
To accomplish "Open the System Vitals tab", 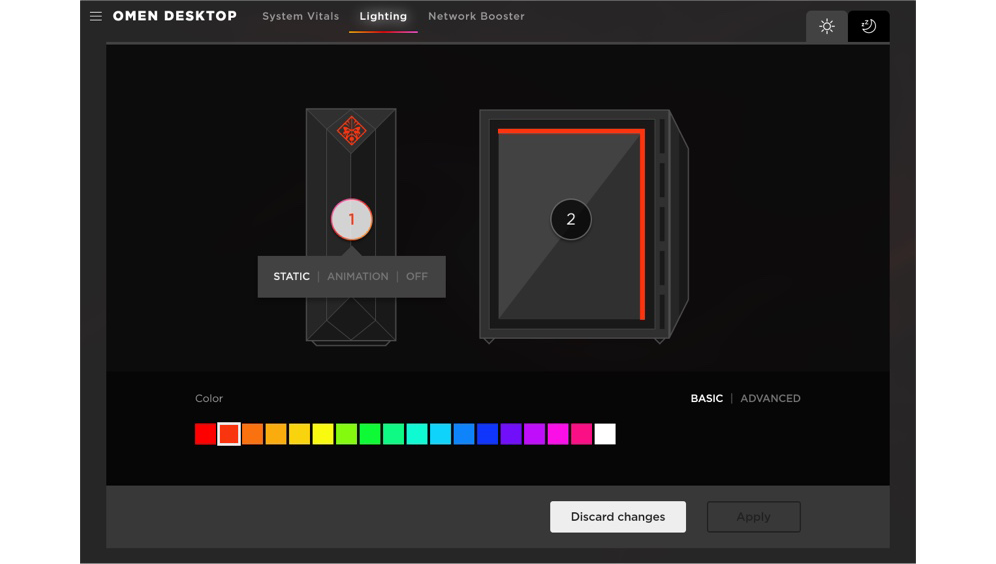I will (300, 17).
